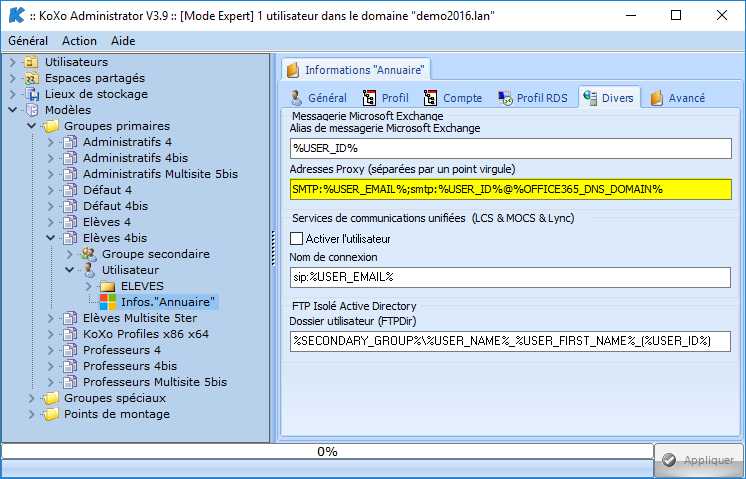The width and height of the screenshot is (746, 479).
Task: Click the Groupes spéciaux folder icon
Action: point(50,398)
